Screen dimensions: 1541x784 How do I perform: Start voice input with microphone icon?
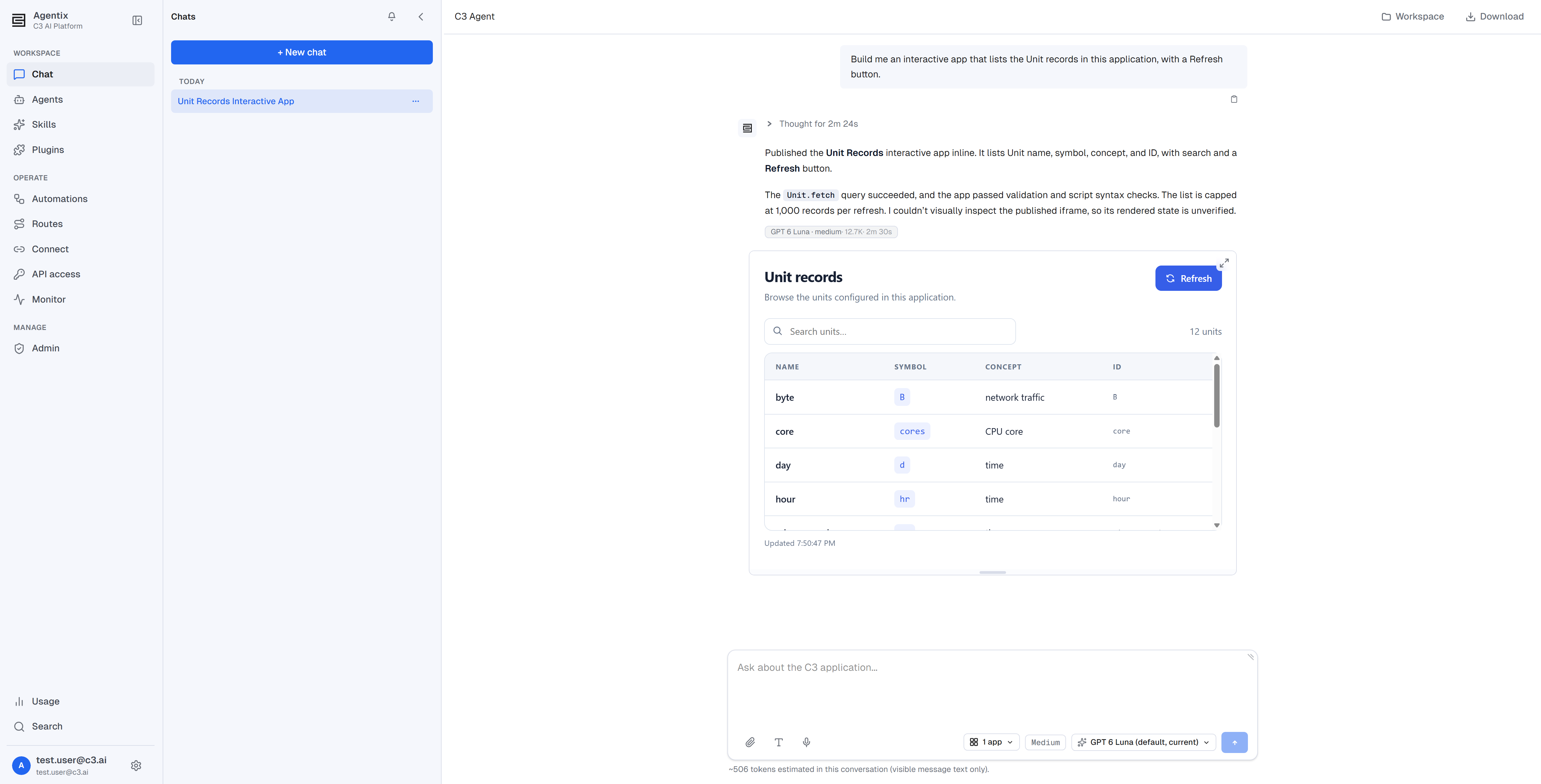[x=806, y=742]
